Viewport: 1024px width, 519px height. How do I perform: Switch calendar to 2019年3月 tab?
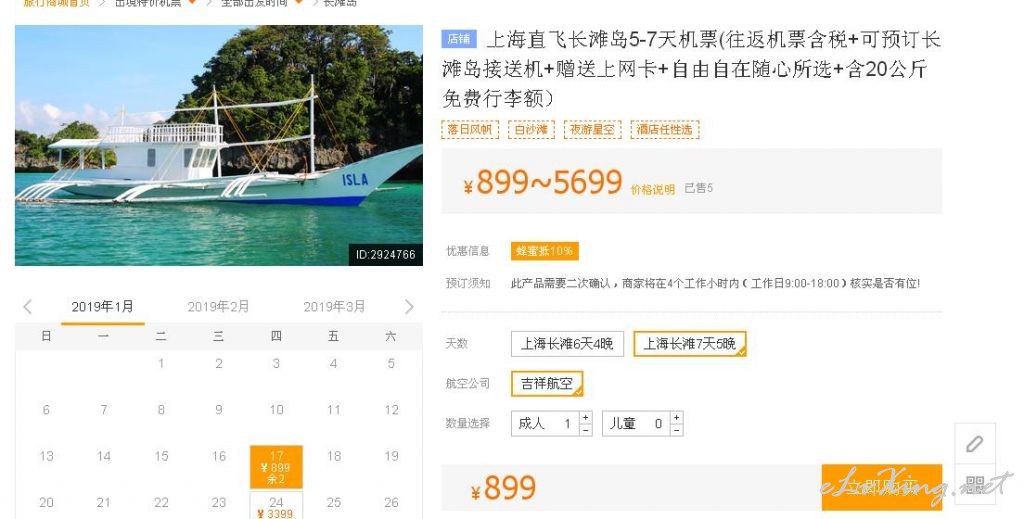(334, 306)
